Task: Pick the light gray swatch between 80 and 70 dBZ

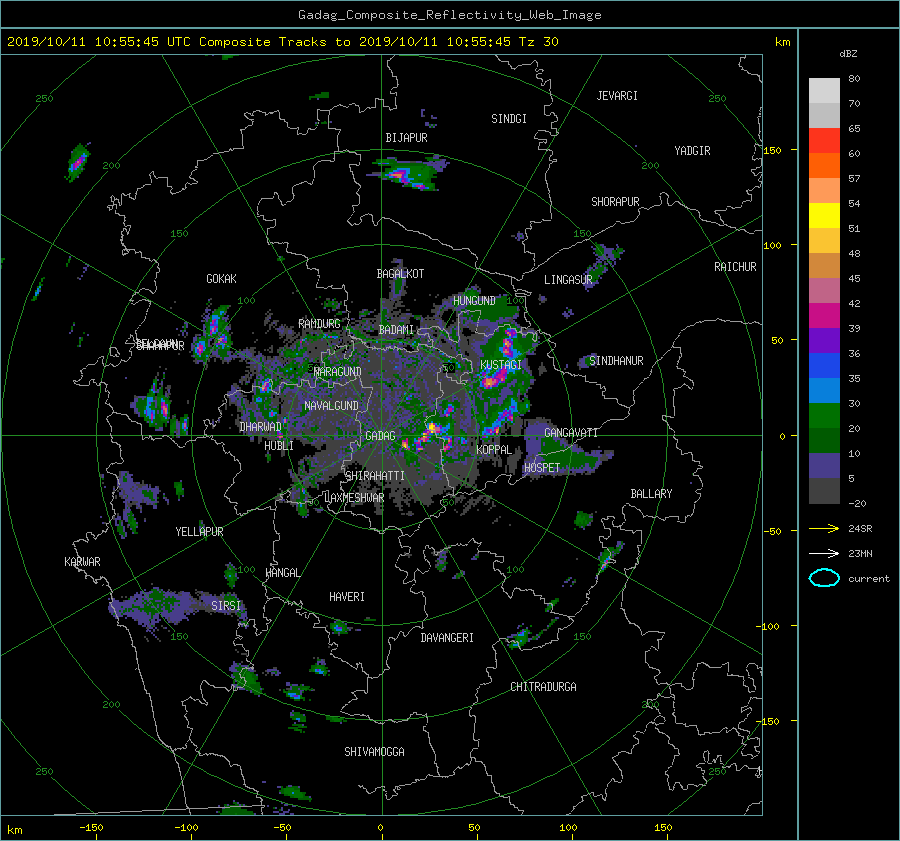Action: coord(824,91)
